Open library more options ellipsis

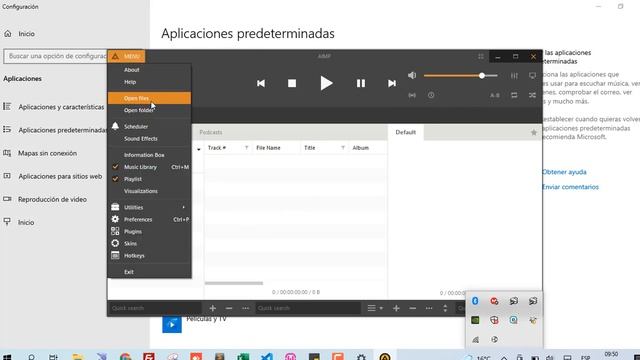click(245, 308)
